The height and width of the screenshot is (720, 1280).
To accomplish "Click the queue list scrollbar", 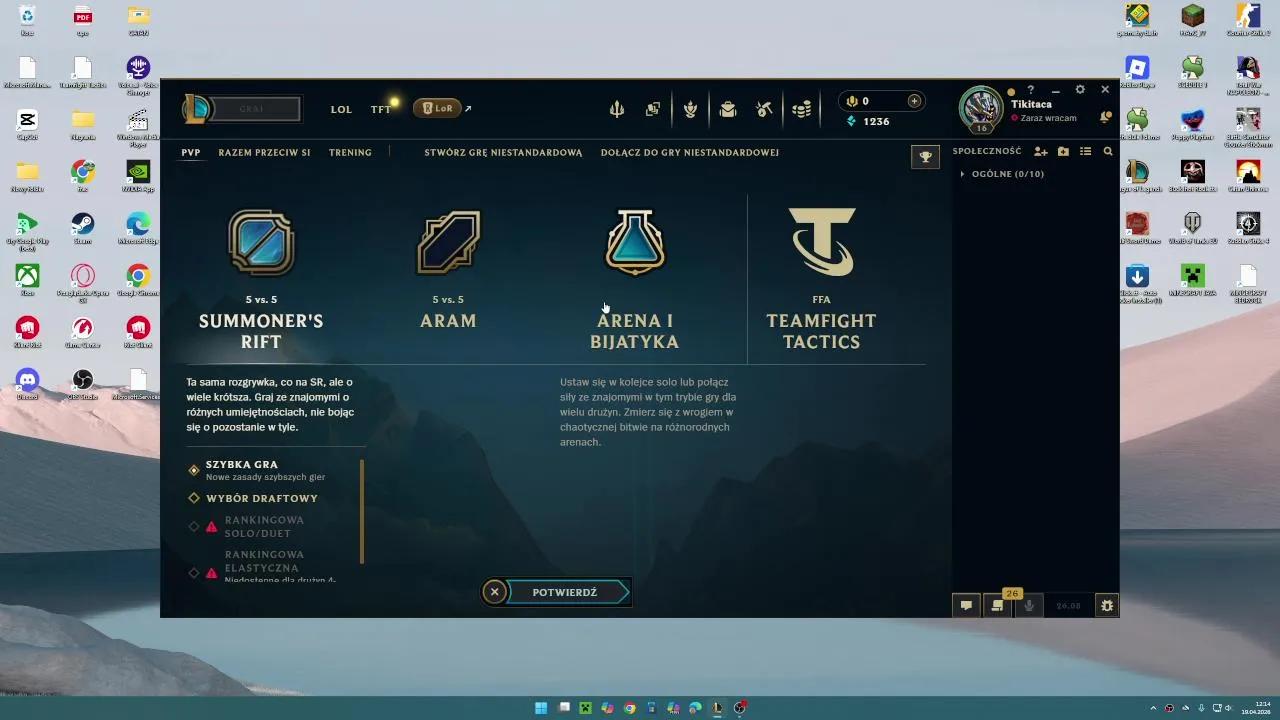I will 362,512.
